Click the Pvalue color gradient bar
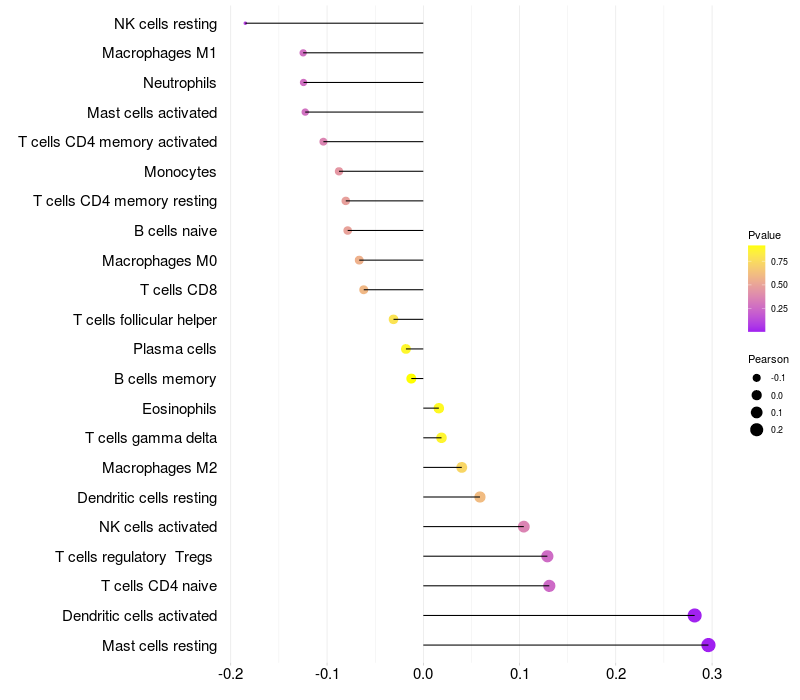The width and height of the screenshot is (800, 700). point(757,288)
